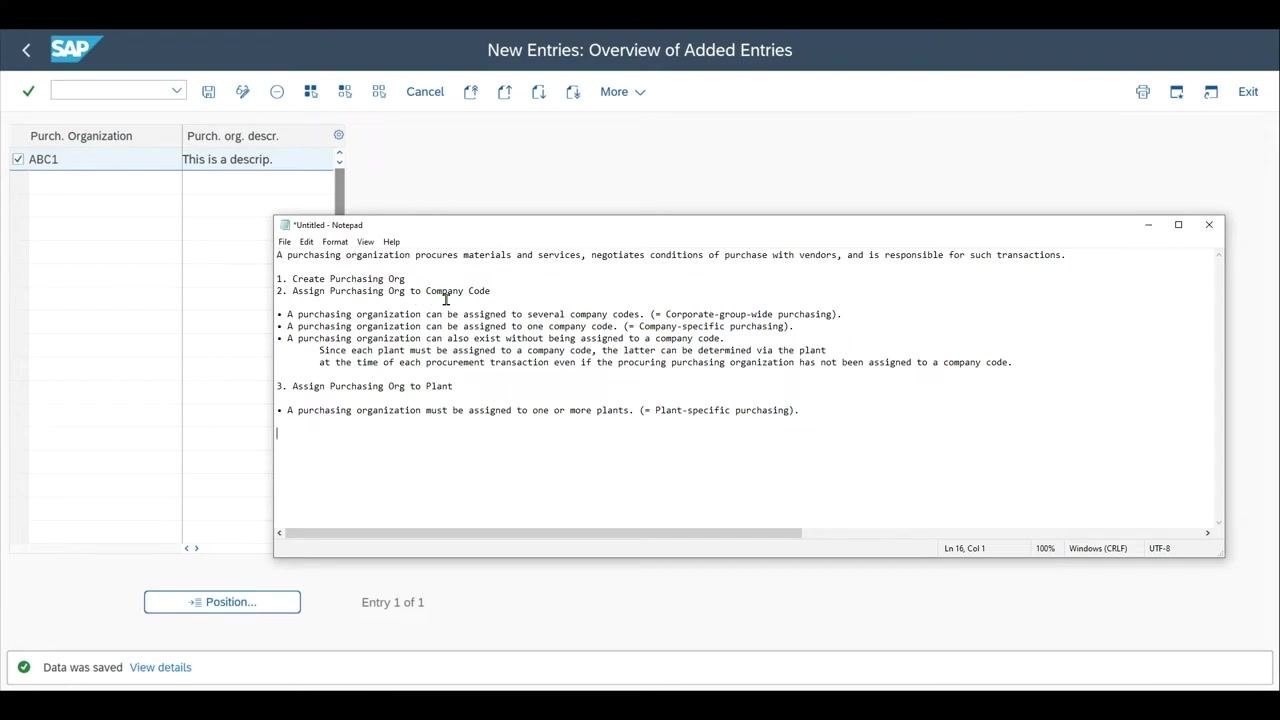Open Notepad File menu
The height and width of the screenshot is (720, 1280).
285,241
